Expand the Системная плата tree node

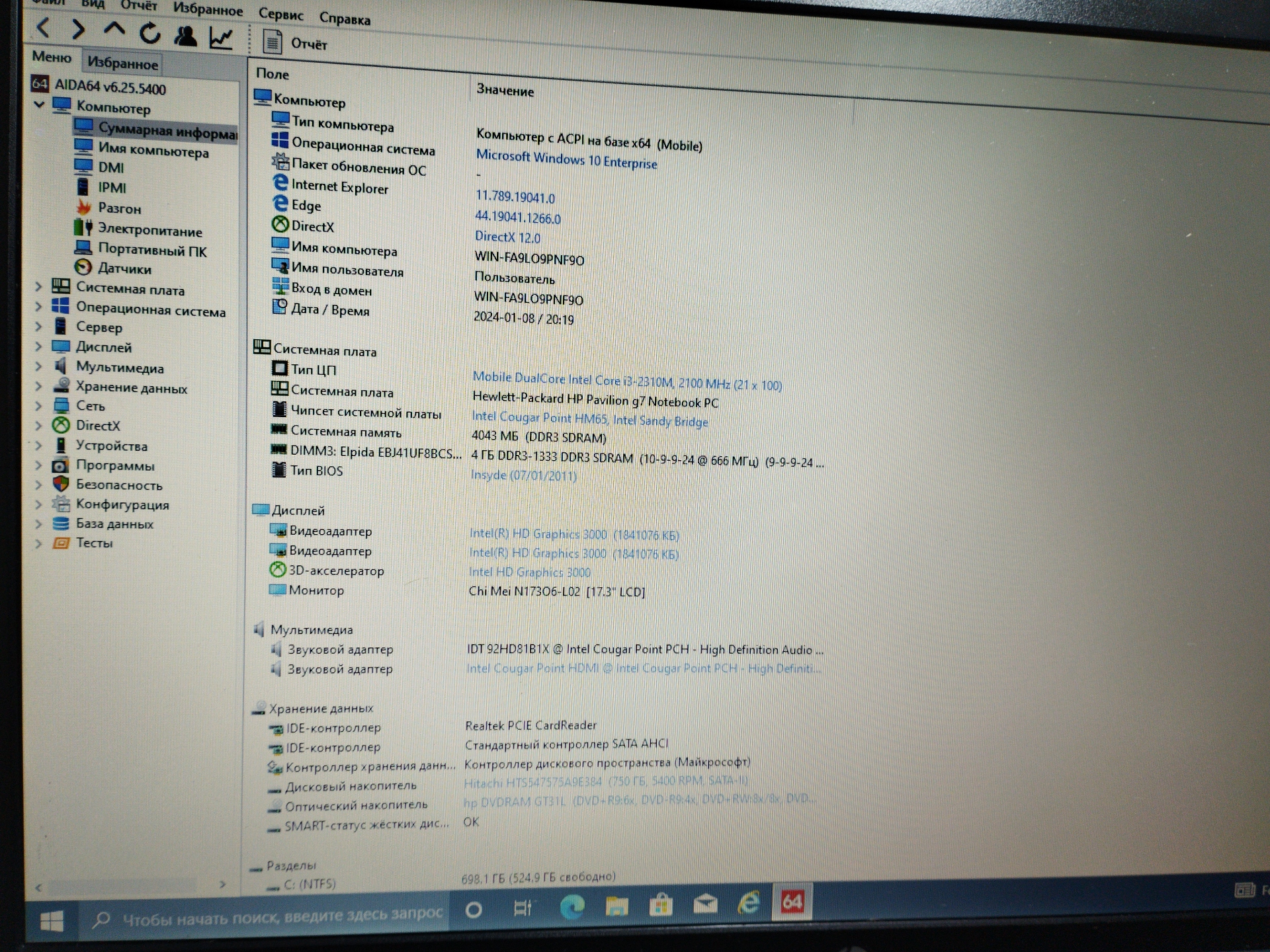(x=38, y=287)
